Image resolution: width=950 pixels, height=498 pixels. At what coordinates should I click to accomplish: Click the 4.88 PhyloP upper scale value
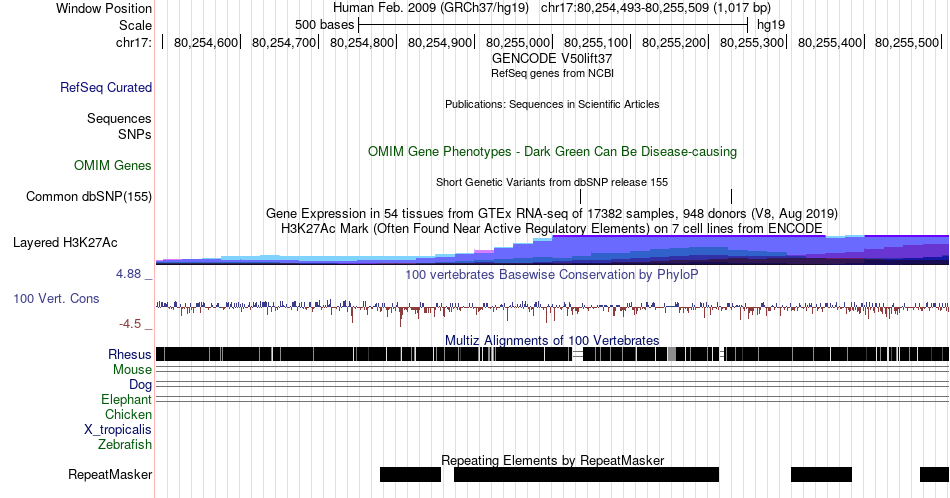(x=128, y=274)
